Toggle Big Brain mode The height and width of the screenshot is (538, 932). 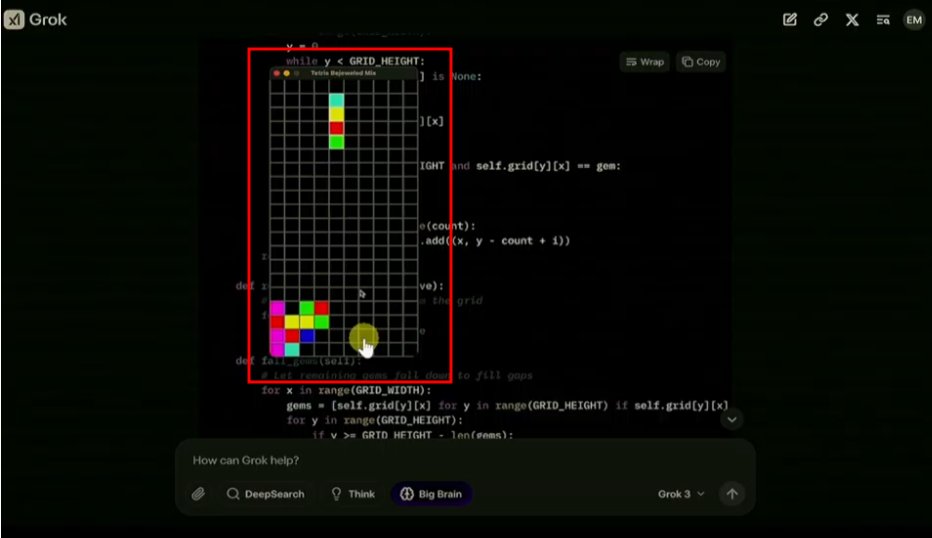point(431,494)
